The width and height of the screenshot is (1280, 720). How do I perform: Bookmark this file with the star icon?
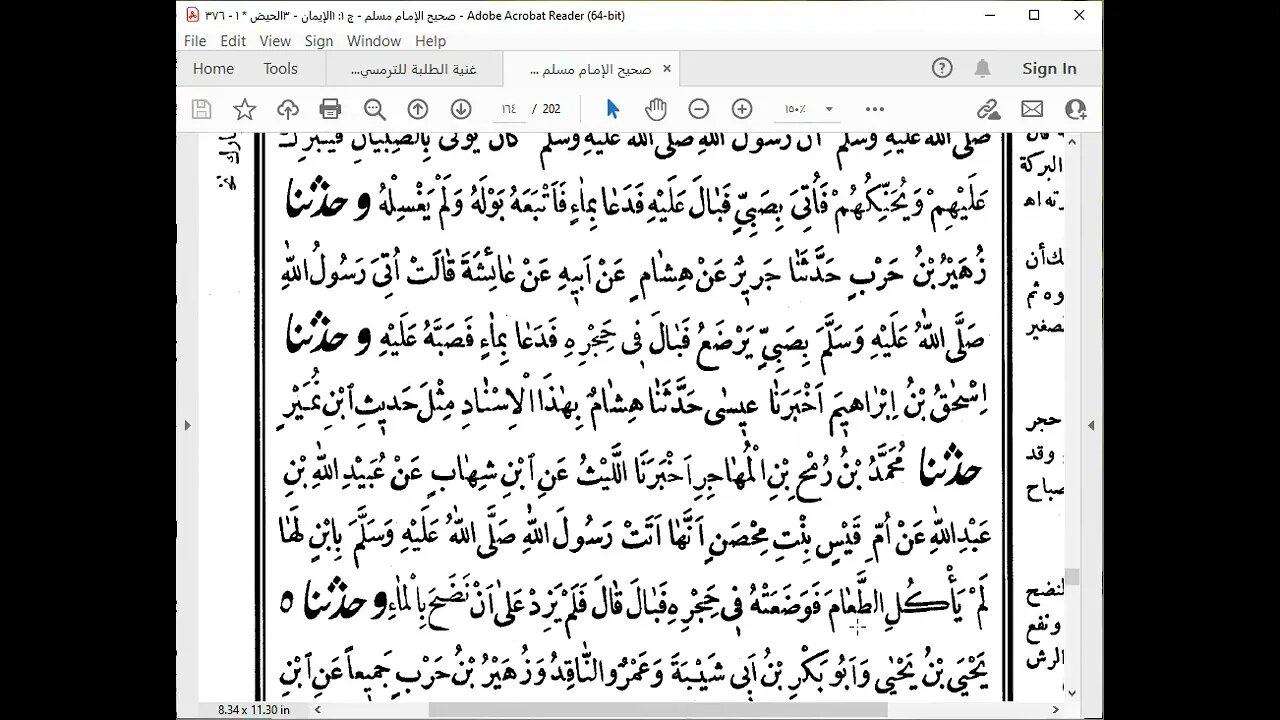[x=245, y=109]
